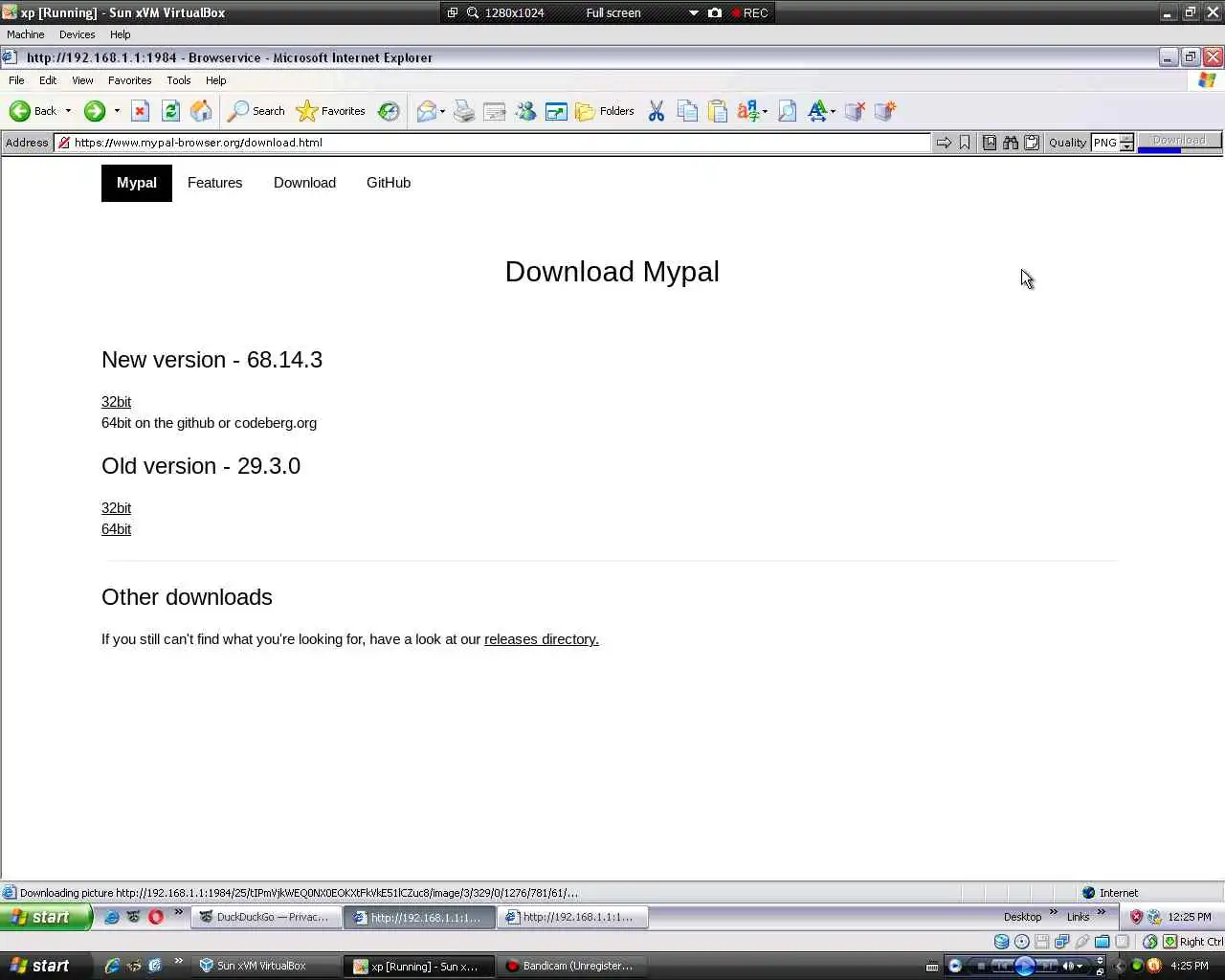
Task: Start recording with the REC button
Action: pyautogui.click(x=750, y=12)
